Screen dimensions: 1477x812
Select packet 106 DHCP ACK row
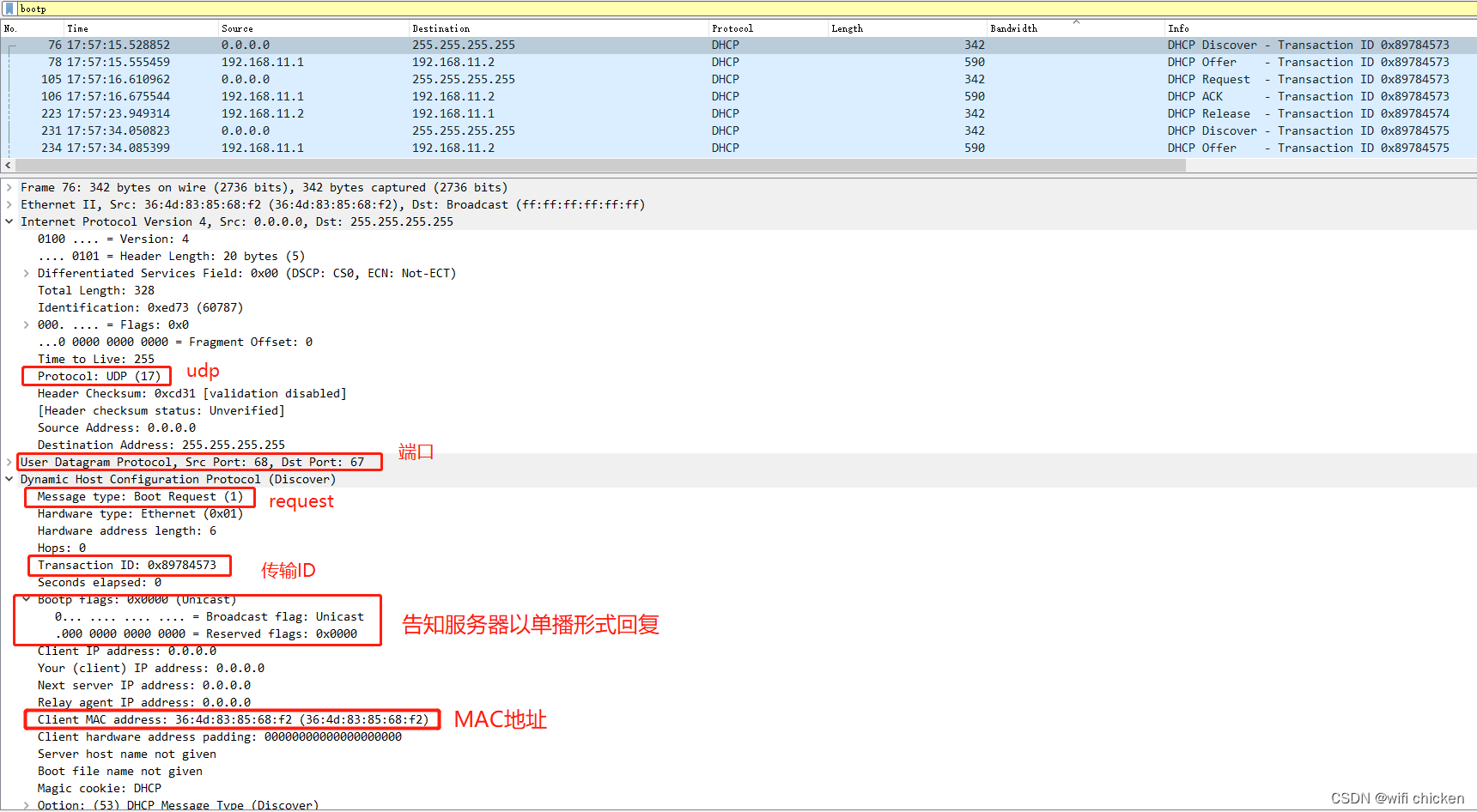738,96
